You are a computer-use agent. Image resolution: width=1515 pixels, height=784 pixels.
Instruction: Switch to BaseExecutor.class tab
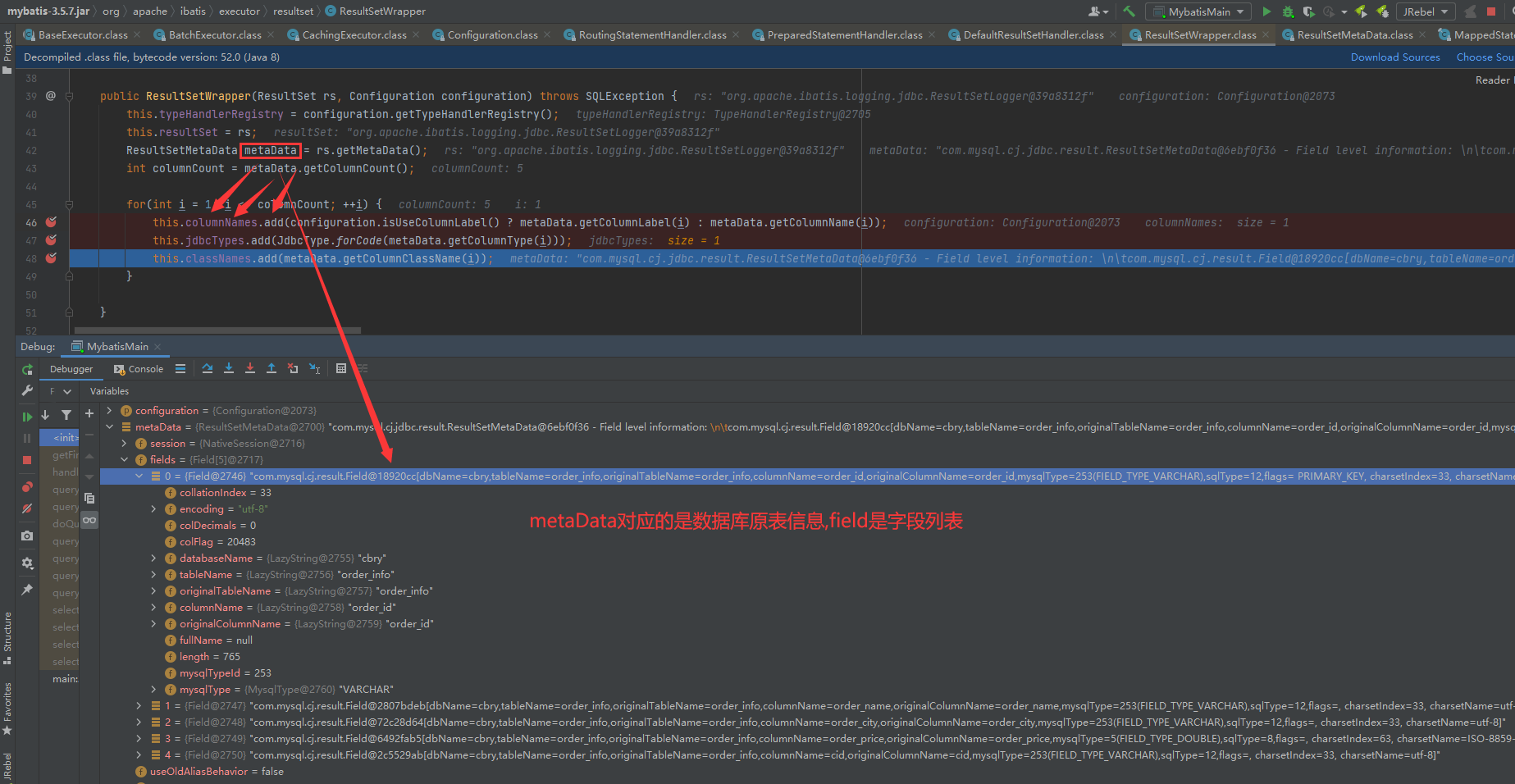83,34
